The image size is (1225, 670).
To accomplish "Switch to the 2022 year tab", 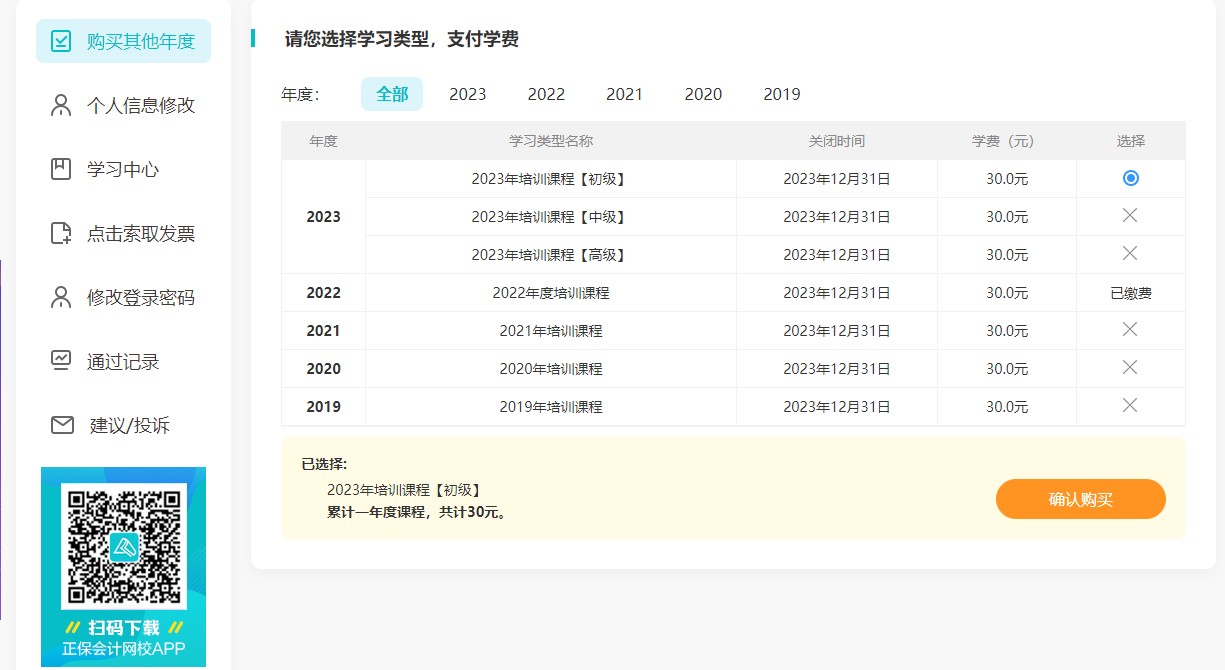I will [546, 93].
